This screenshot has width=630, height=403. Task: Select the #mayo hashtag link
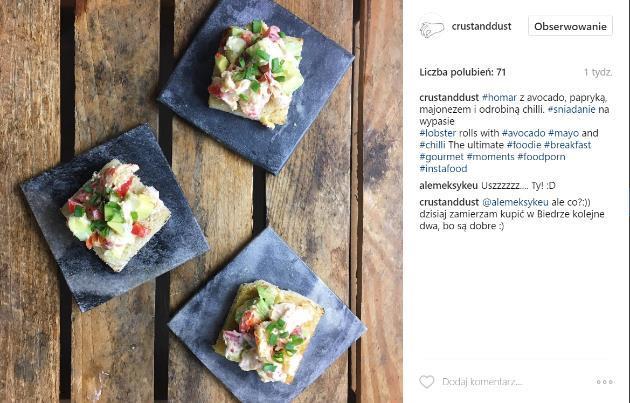[x=563, y=133]
